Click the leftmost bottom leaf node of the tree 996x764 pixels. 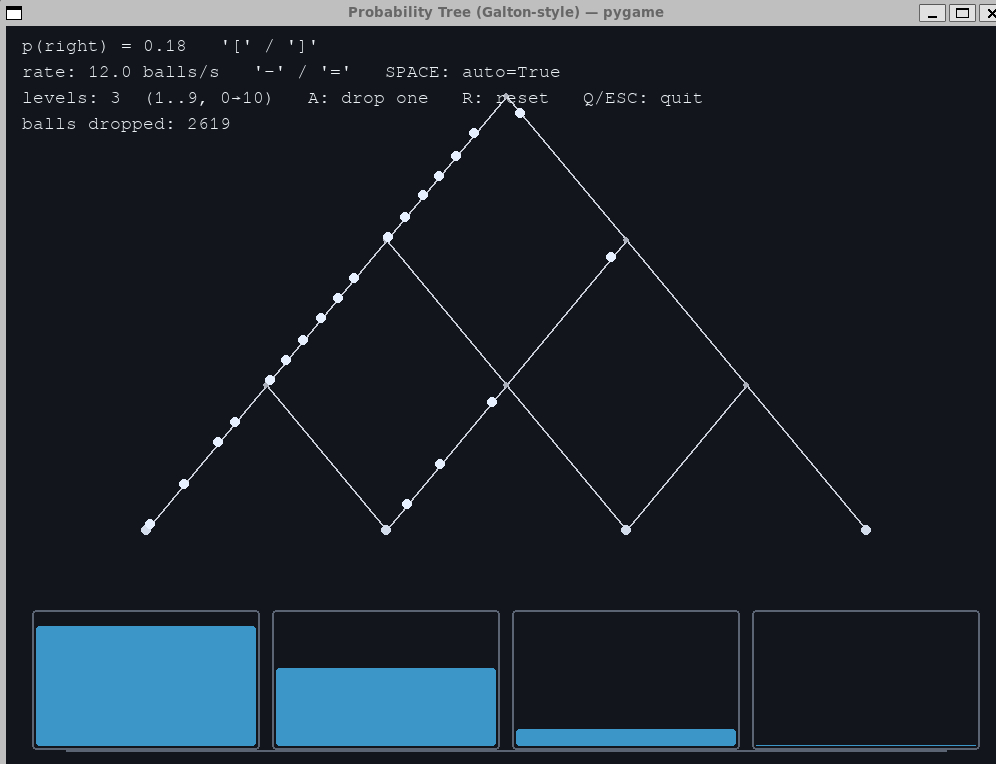click(146, 530)
